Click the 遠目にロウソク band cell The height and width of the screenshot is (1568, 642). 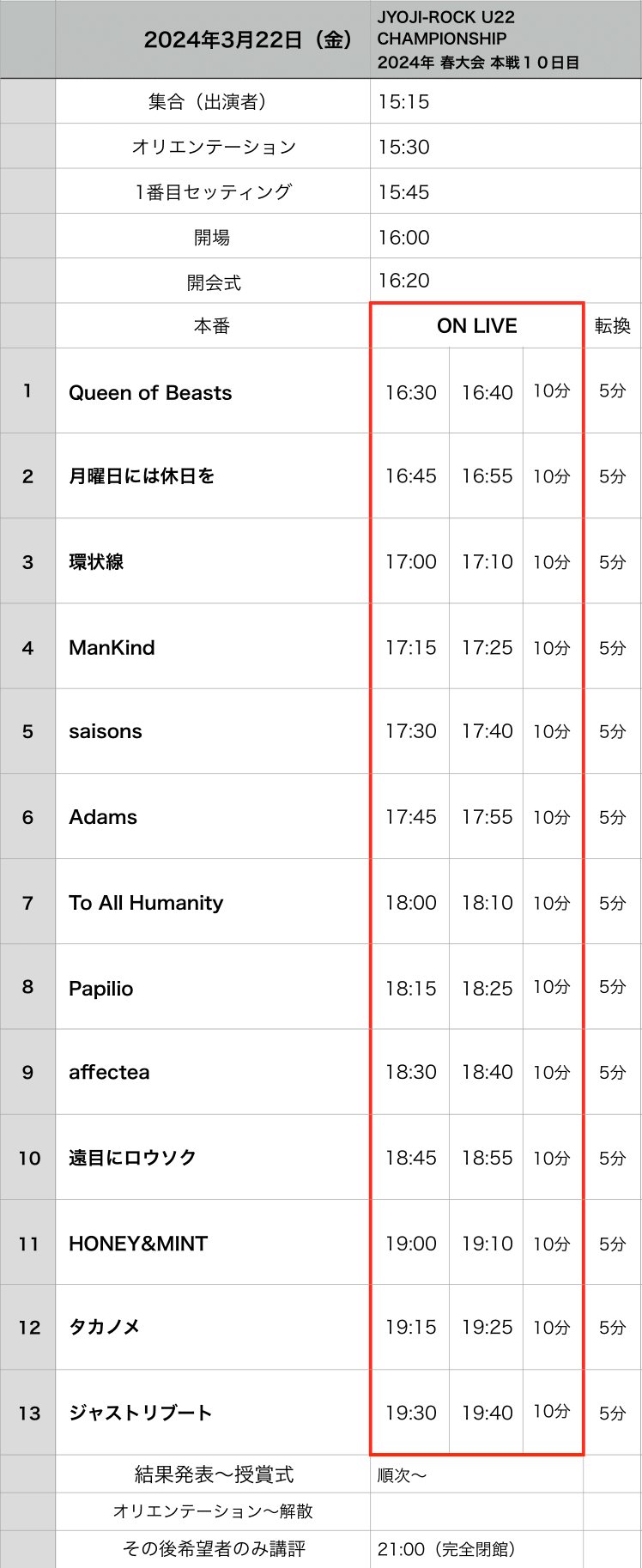click(x=213, y=1158)
